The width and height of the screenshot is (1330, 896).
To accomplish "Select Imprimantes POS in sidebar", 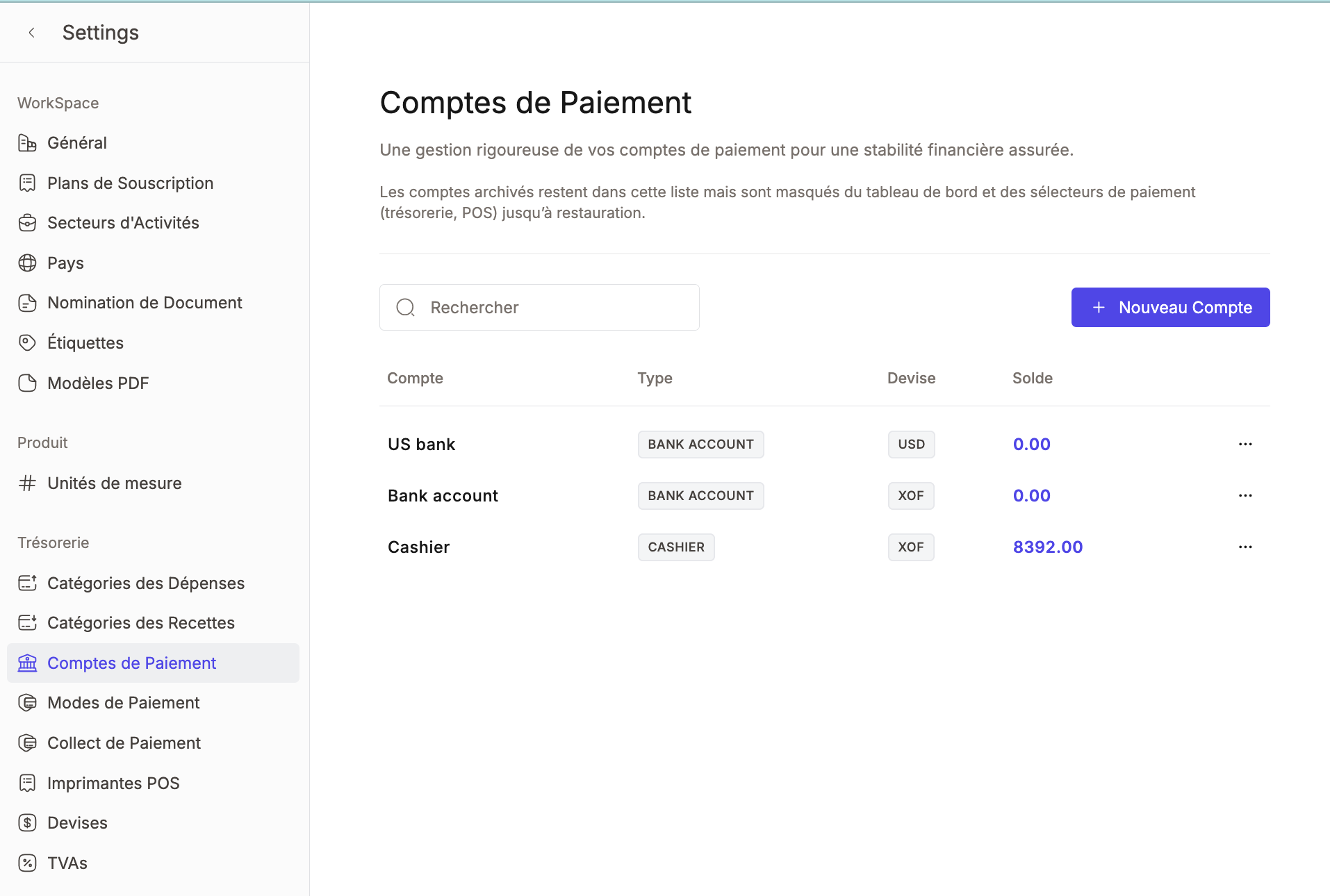I will [x=113, y=783].
